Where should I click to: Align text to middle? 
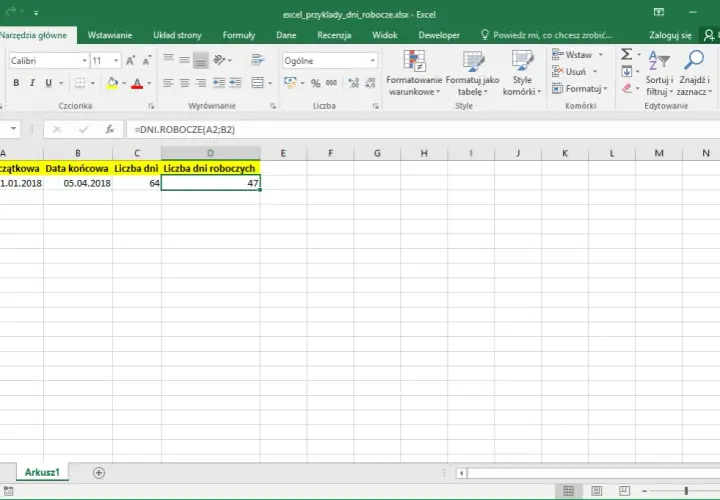pyautogui.click(x=185, y=60)
